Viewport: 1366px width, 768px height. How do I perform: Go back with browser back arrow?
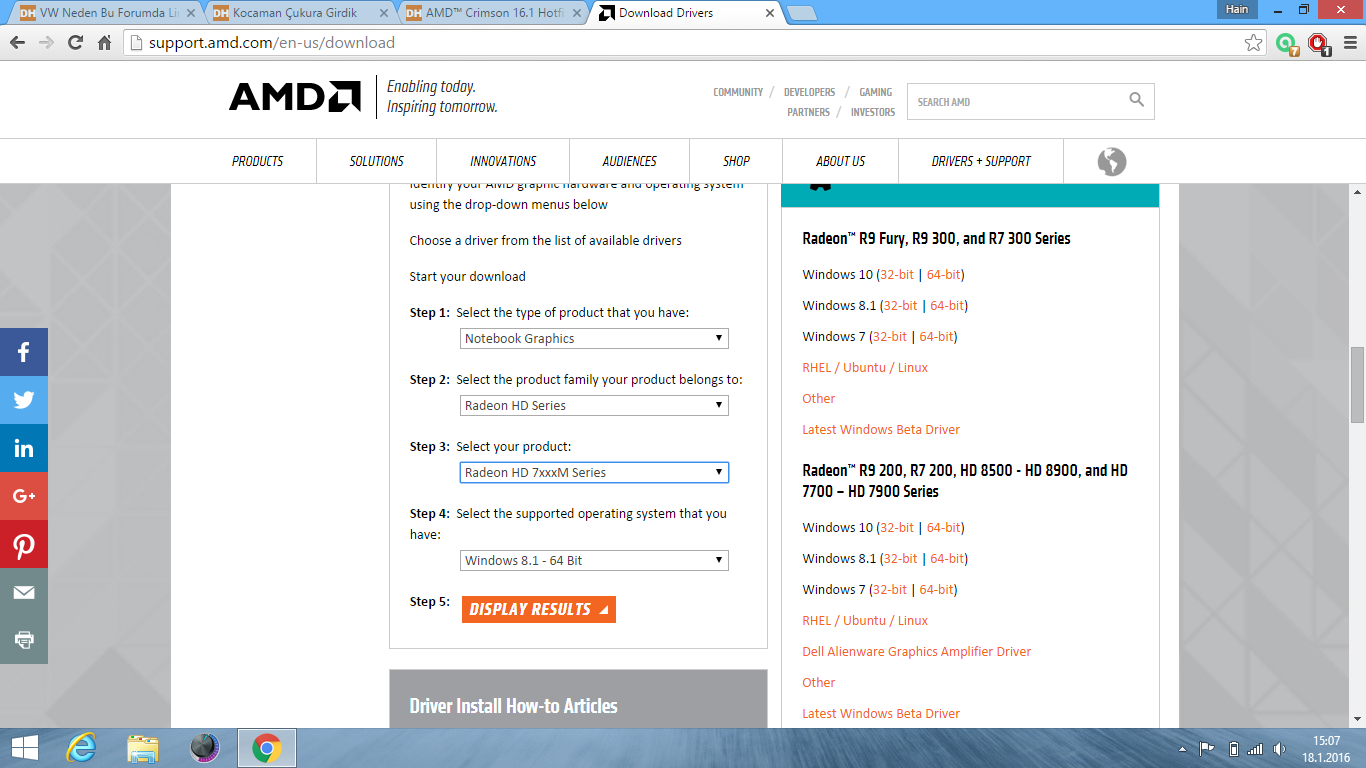[17, 43]
